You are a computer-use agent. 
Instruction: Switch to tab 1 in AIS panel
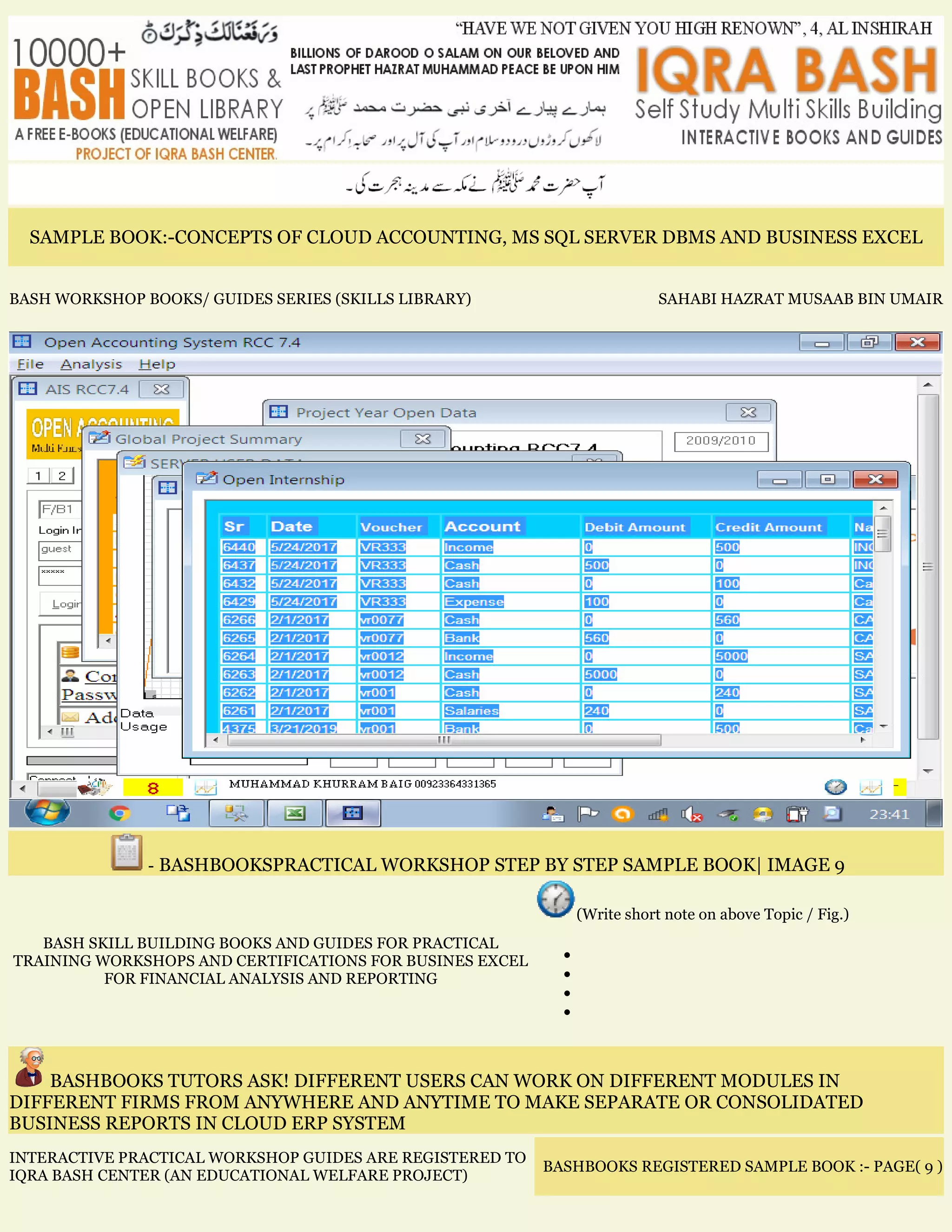(x=39, y=476)
